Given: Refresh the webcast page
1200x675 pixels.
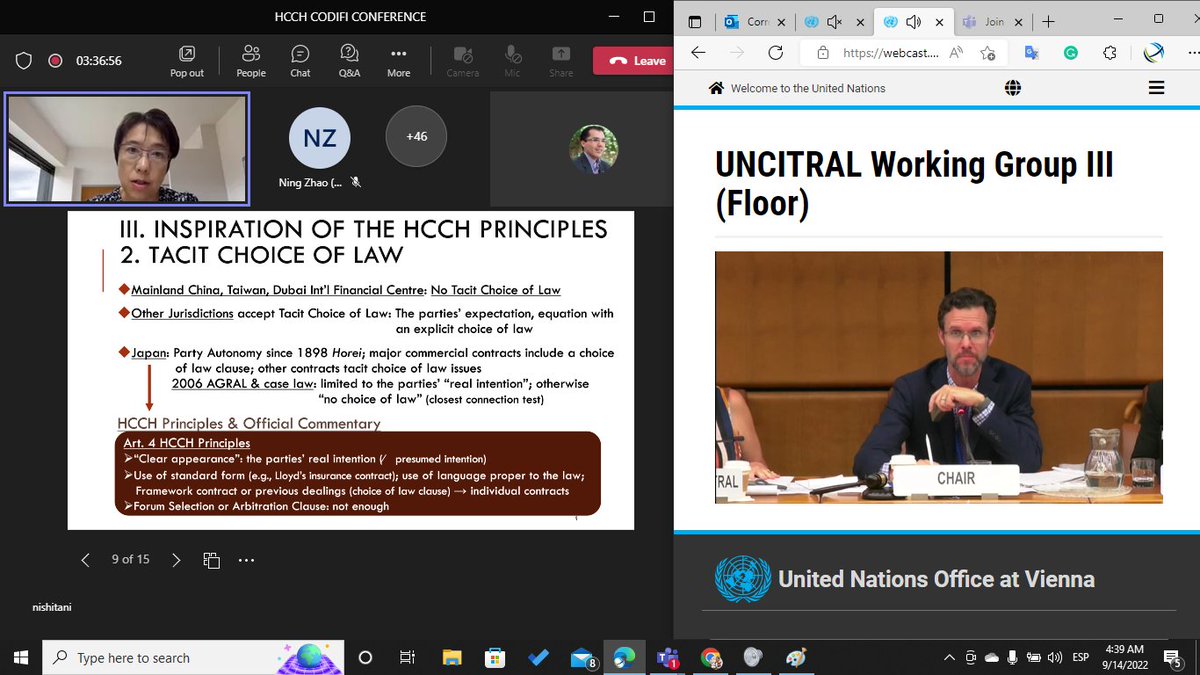Looking at the screenshot, I should [775, 53].
